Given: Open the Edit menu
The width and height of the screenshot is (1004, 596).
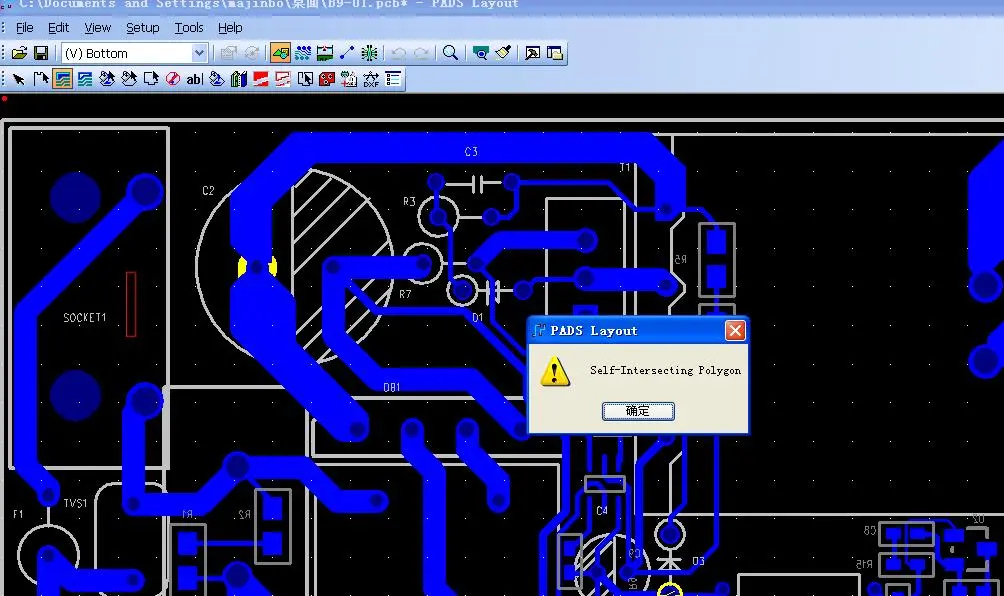Looking at the screenshot, I should [58, 28].
